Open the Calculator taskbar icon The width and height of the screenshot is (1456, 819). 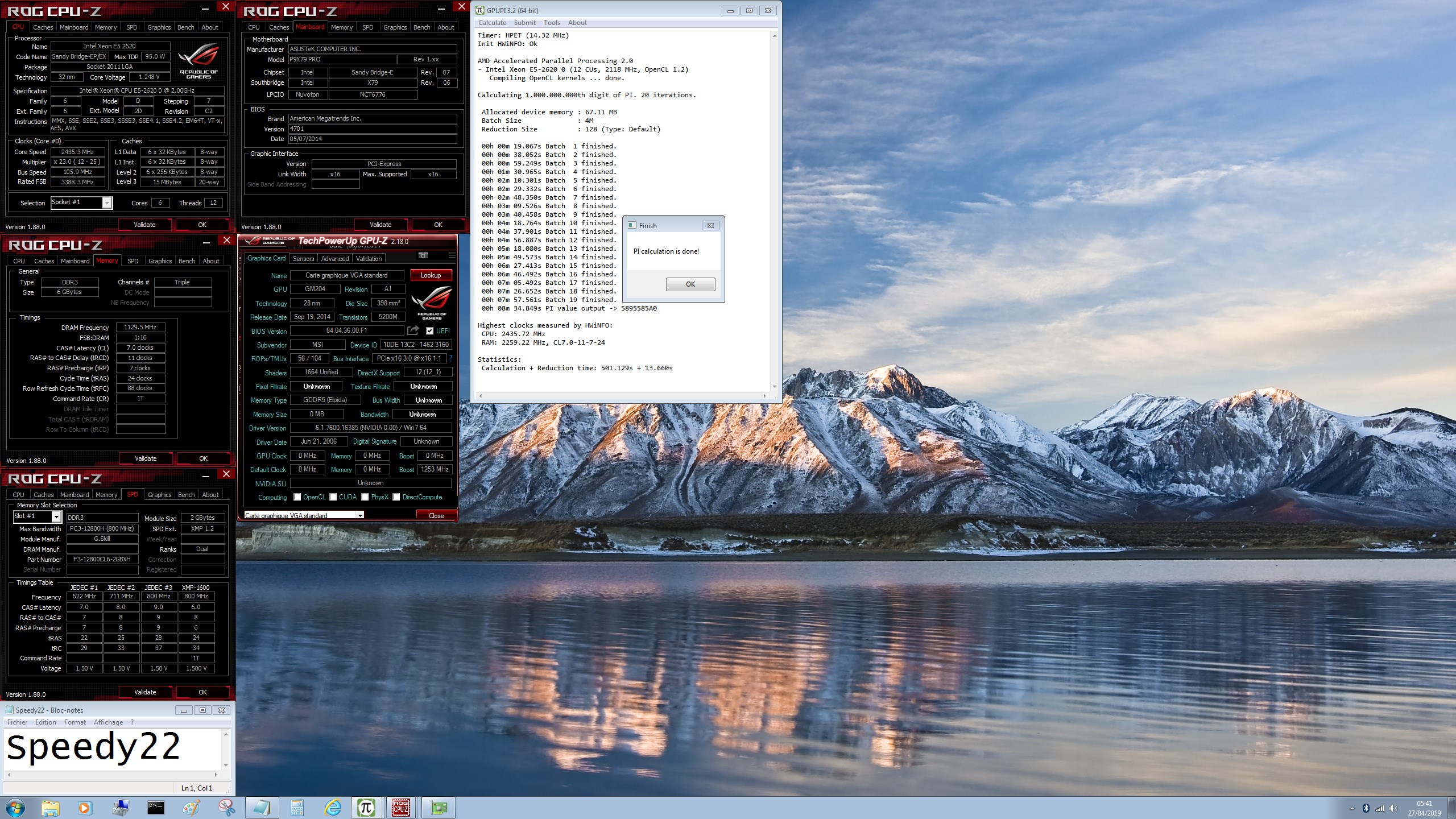coord(297,808)
